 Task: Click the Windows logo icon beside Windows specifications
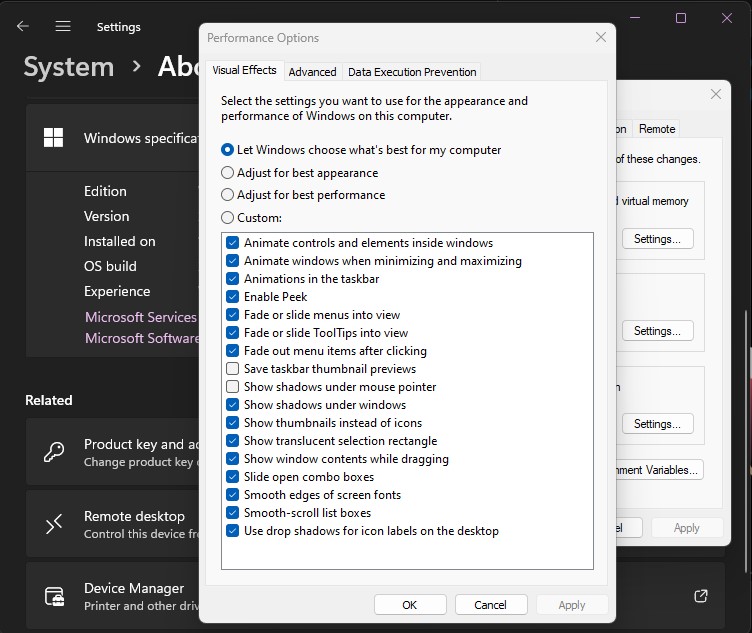[53, 138]
